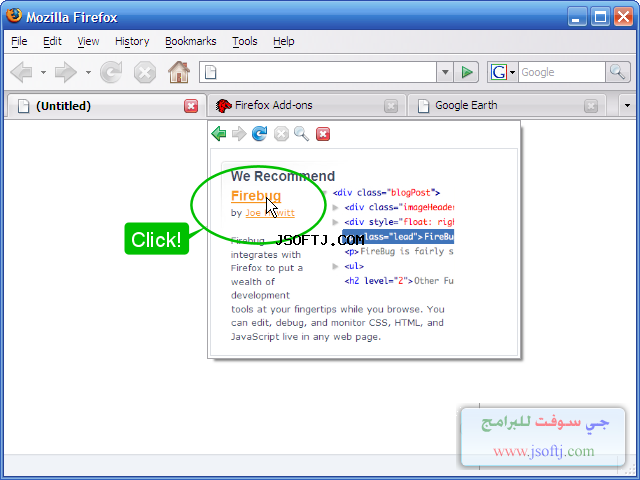Expand the div style float node
This screenshot has width=640, height=480.
tap(336, 222)
